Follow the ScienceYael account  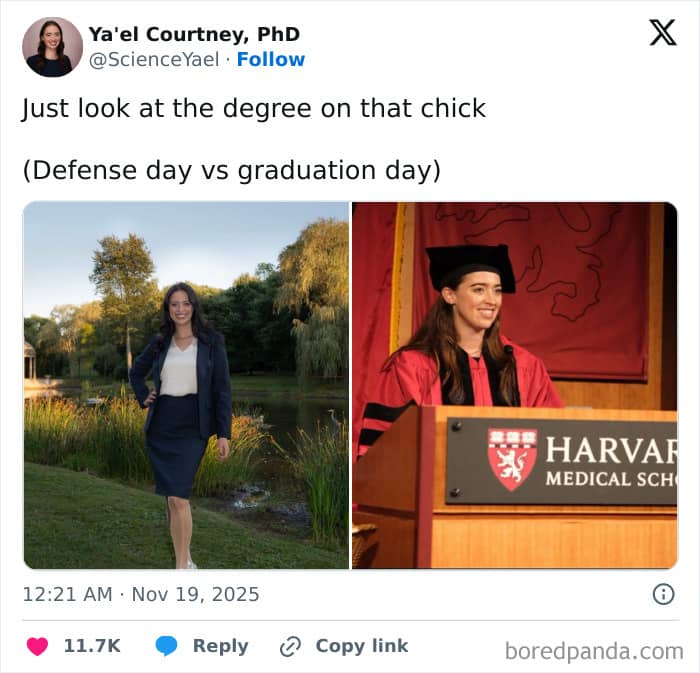271,59
